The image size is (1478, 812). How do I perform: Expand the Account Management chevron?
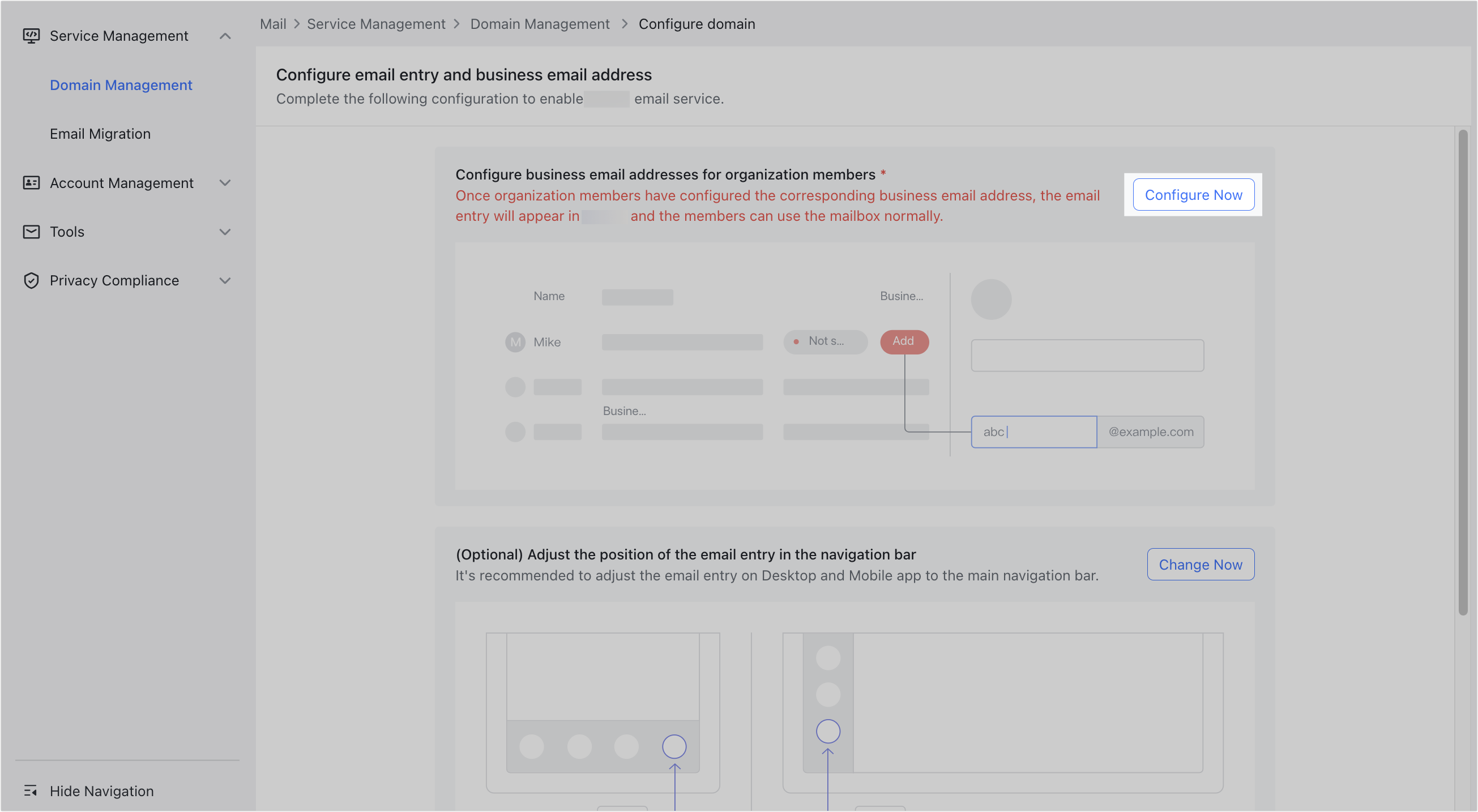coord(225,182)
